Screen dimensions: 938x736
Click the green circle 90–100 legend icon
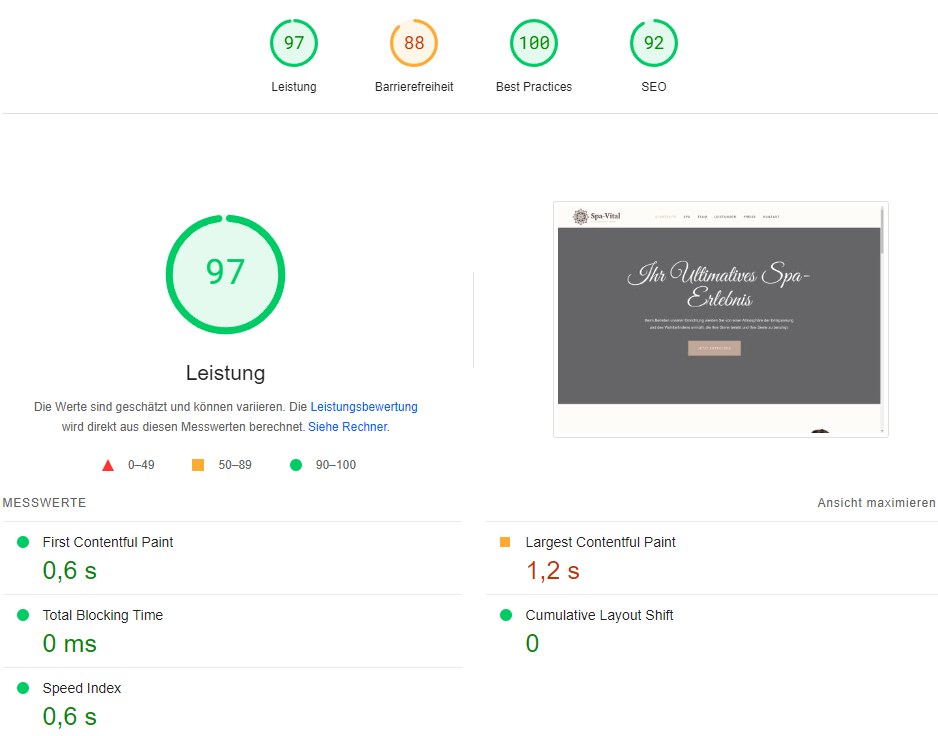(296, 465)
